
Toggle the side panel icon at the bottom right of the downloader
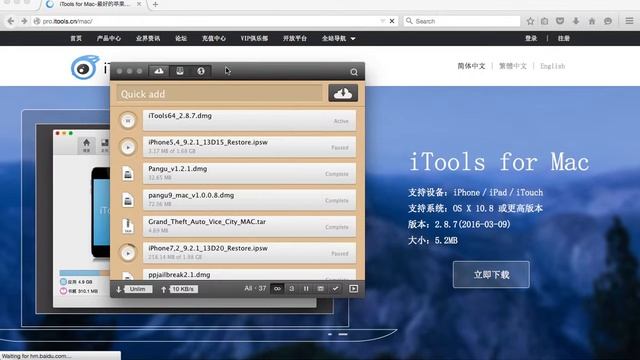(x=353, y=289)
